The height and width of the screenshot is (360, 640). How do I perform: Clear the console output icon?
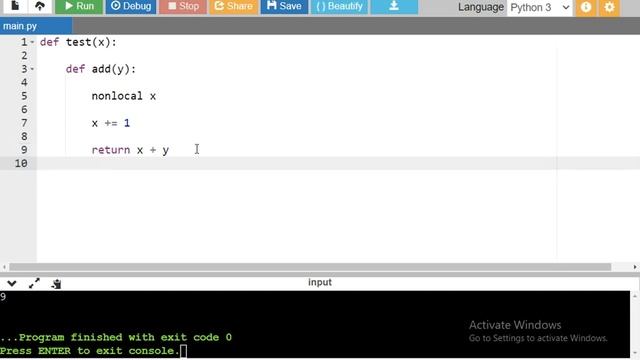point(56,283)
